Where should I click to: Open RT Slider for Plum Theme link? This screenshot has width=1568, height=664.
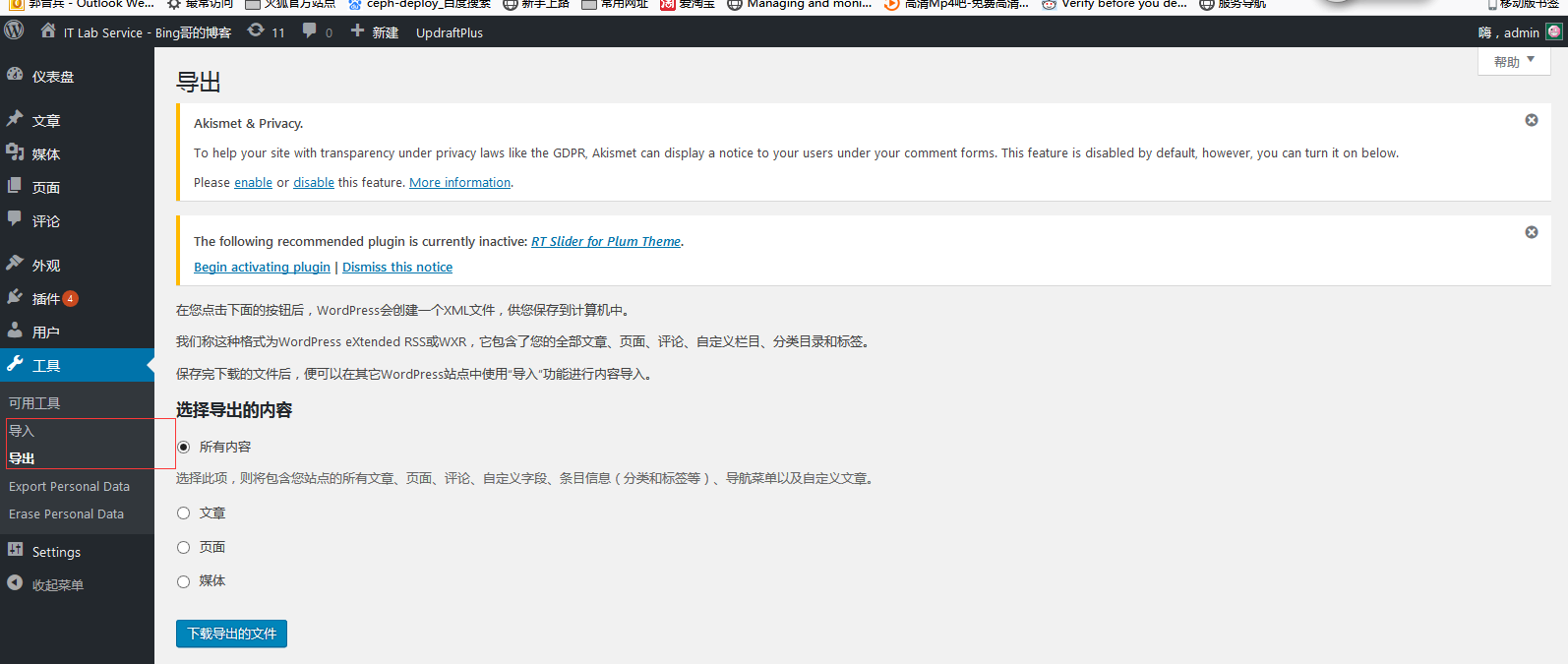click(606, 241)
